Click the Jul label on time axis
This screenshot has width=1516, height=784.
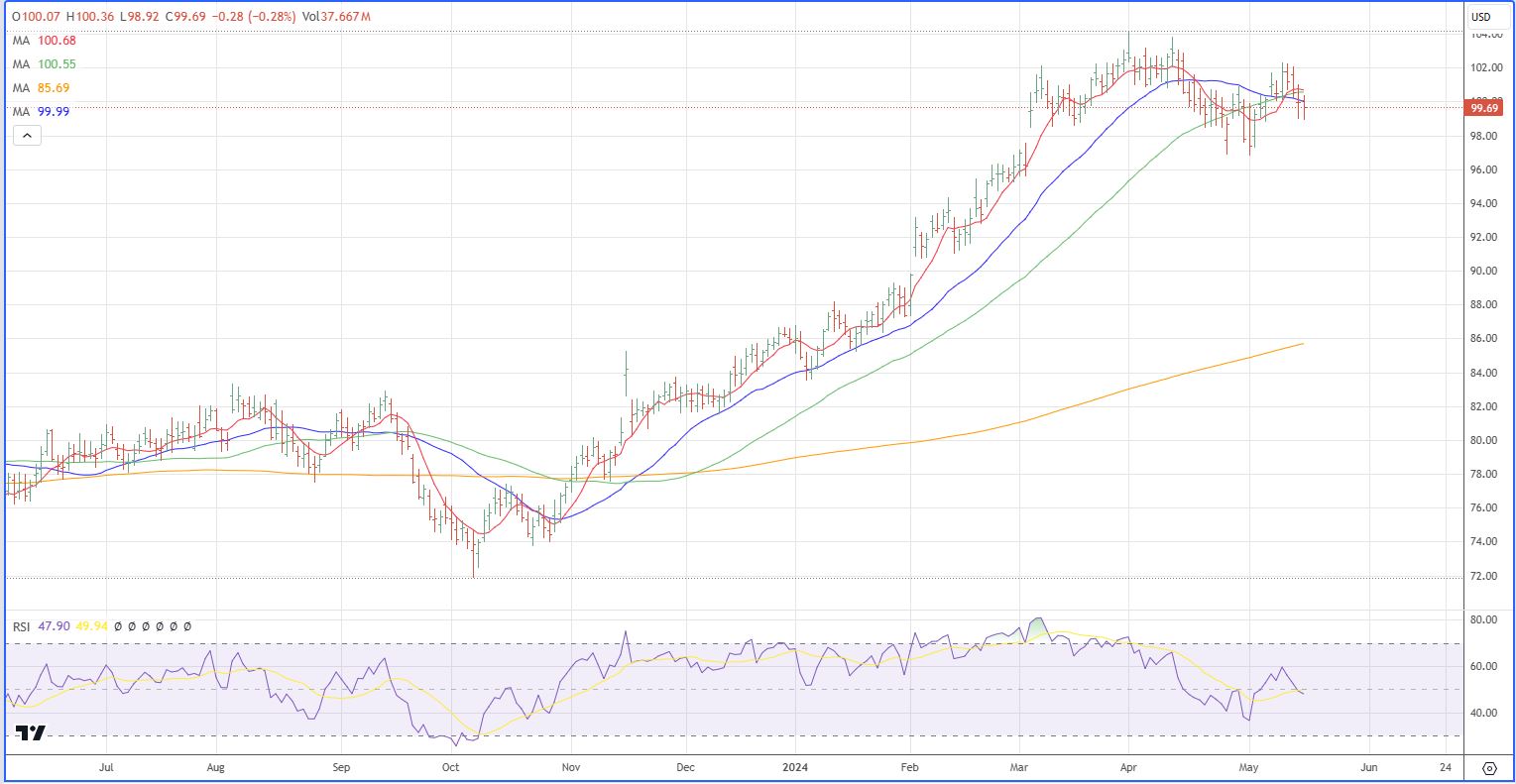pos(107,767)
